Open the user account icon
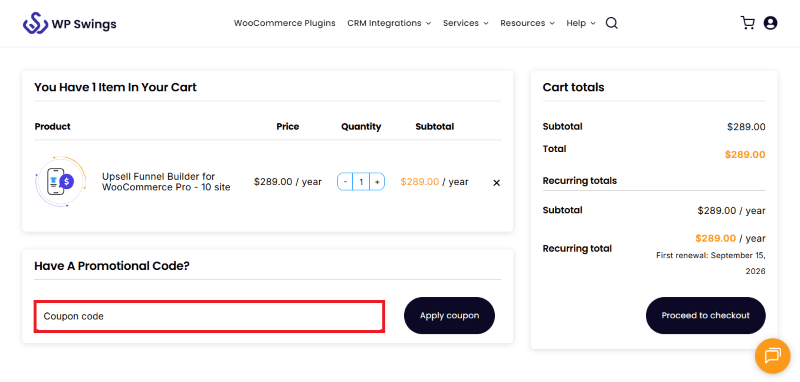Viewport: 800px width, 382px height. tap(770, 23)
